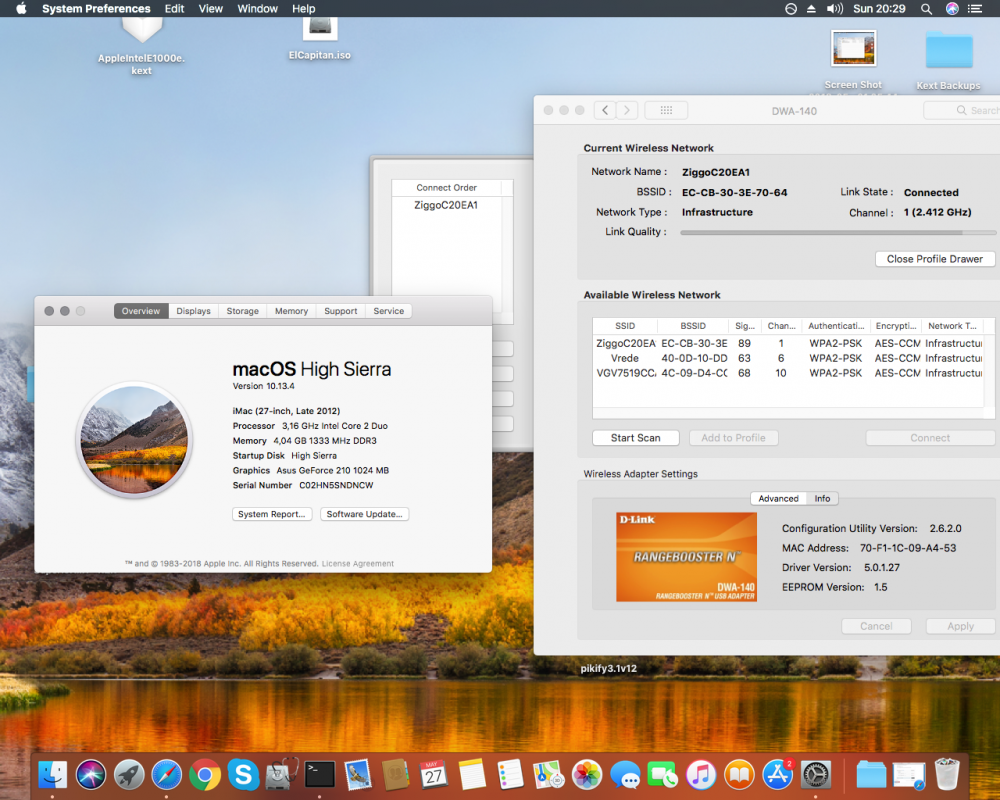This screenshot has height=800, width=1000.
Task: Open the View menu
Action: pyautogui.click(x=210, y=8)
